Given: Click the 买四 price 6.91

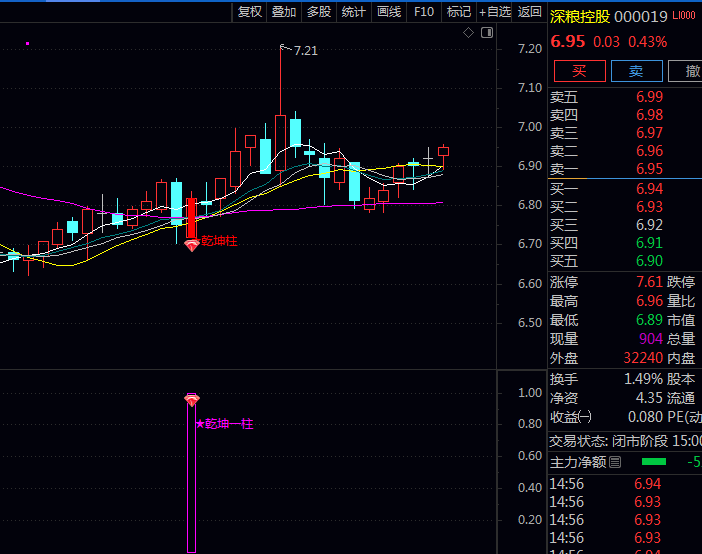Looking at the screenshot, I should (x=649, y=242).
